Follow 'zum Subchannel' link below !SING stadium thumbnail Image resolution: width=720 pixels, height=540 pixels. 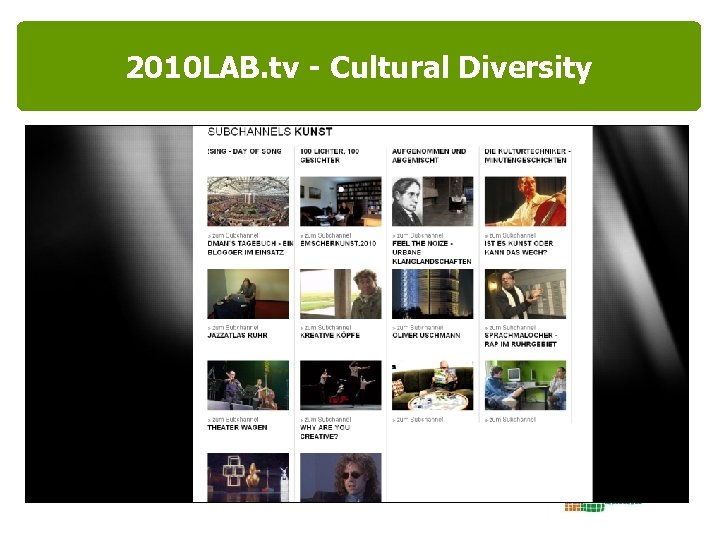[233, 236]
